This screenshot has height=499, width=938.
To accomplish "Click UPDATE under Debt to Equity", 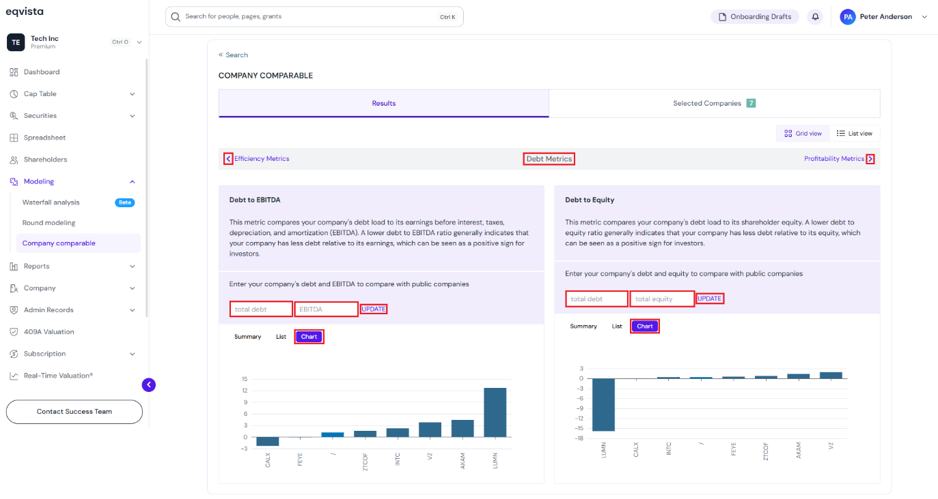I will (709, 298).
